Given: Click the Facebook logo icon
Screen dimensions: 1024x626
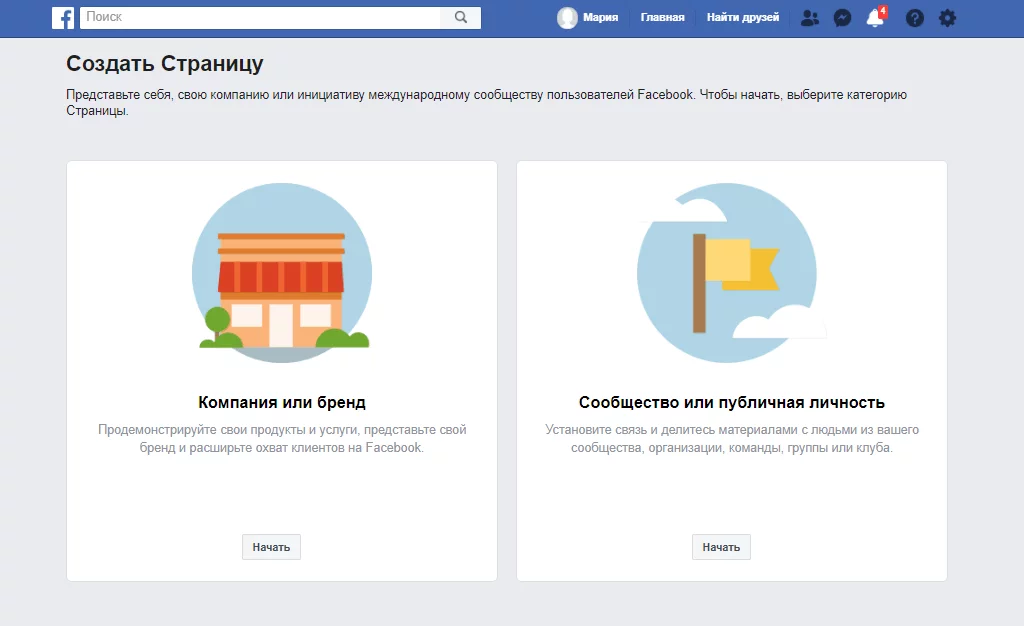Looking at the screenshot, I should point(63,18).
